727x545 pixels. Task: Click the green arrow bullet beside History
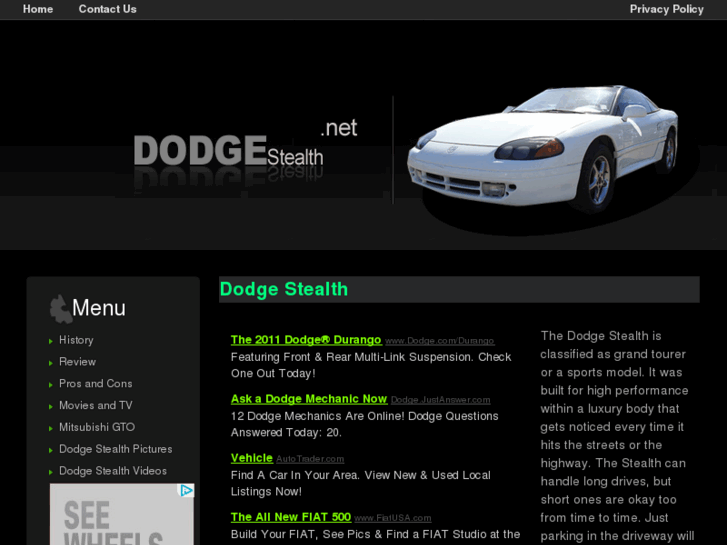coord(51,341)
